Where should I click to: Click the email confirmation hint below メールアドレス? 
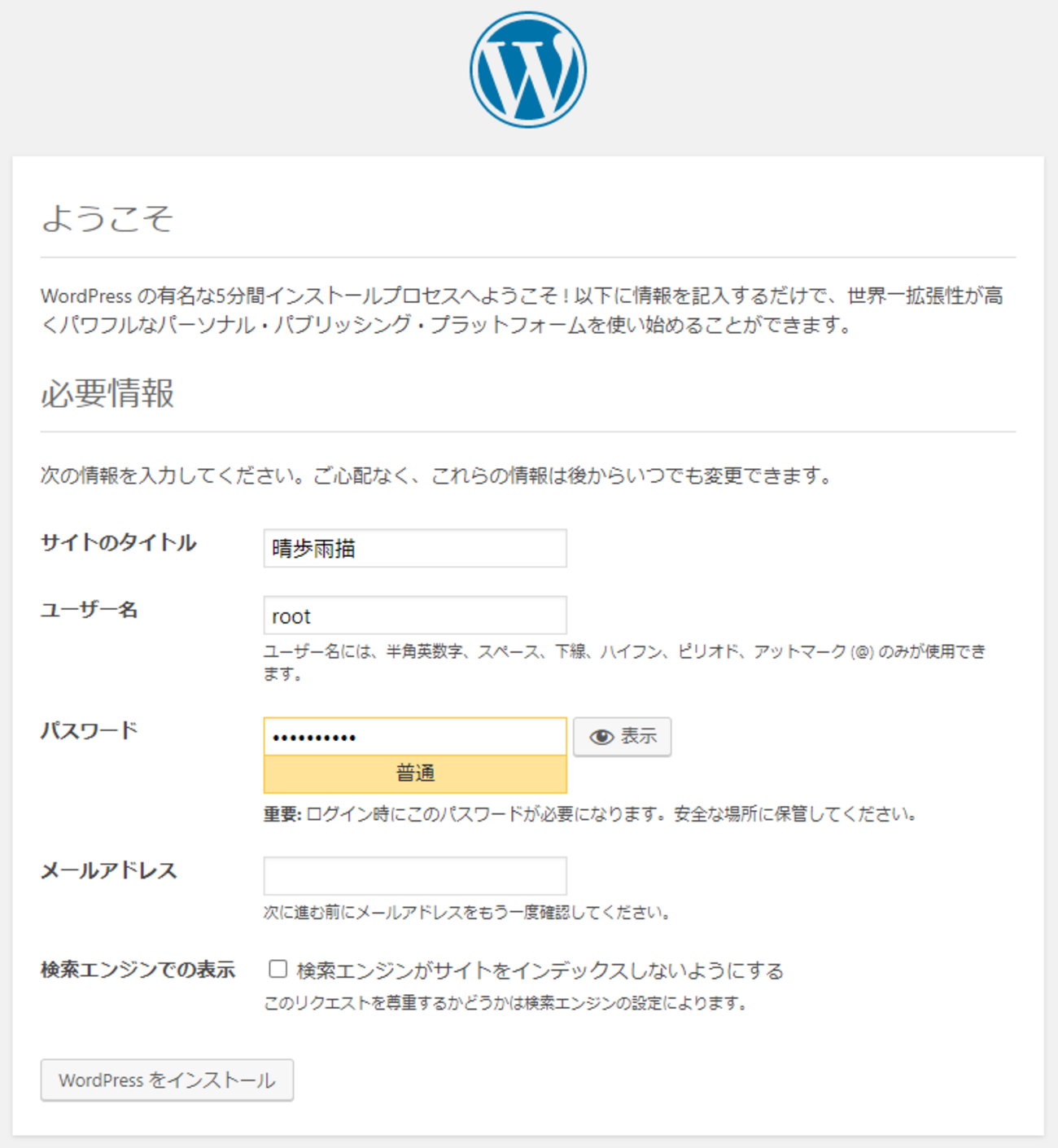467,913
